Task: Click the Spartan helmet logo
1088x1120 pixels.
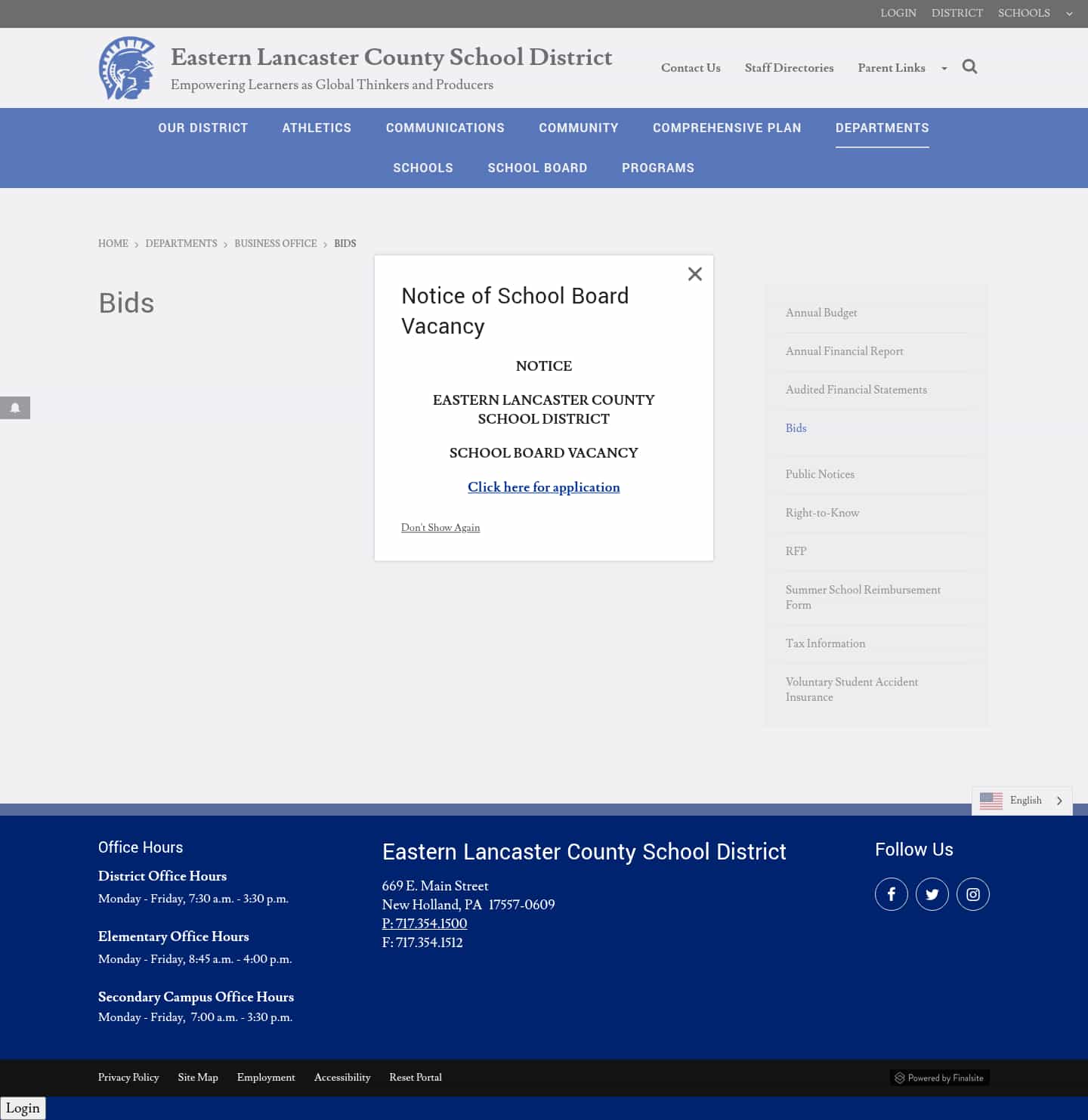Action: (126, 68)
